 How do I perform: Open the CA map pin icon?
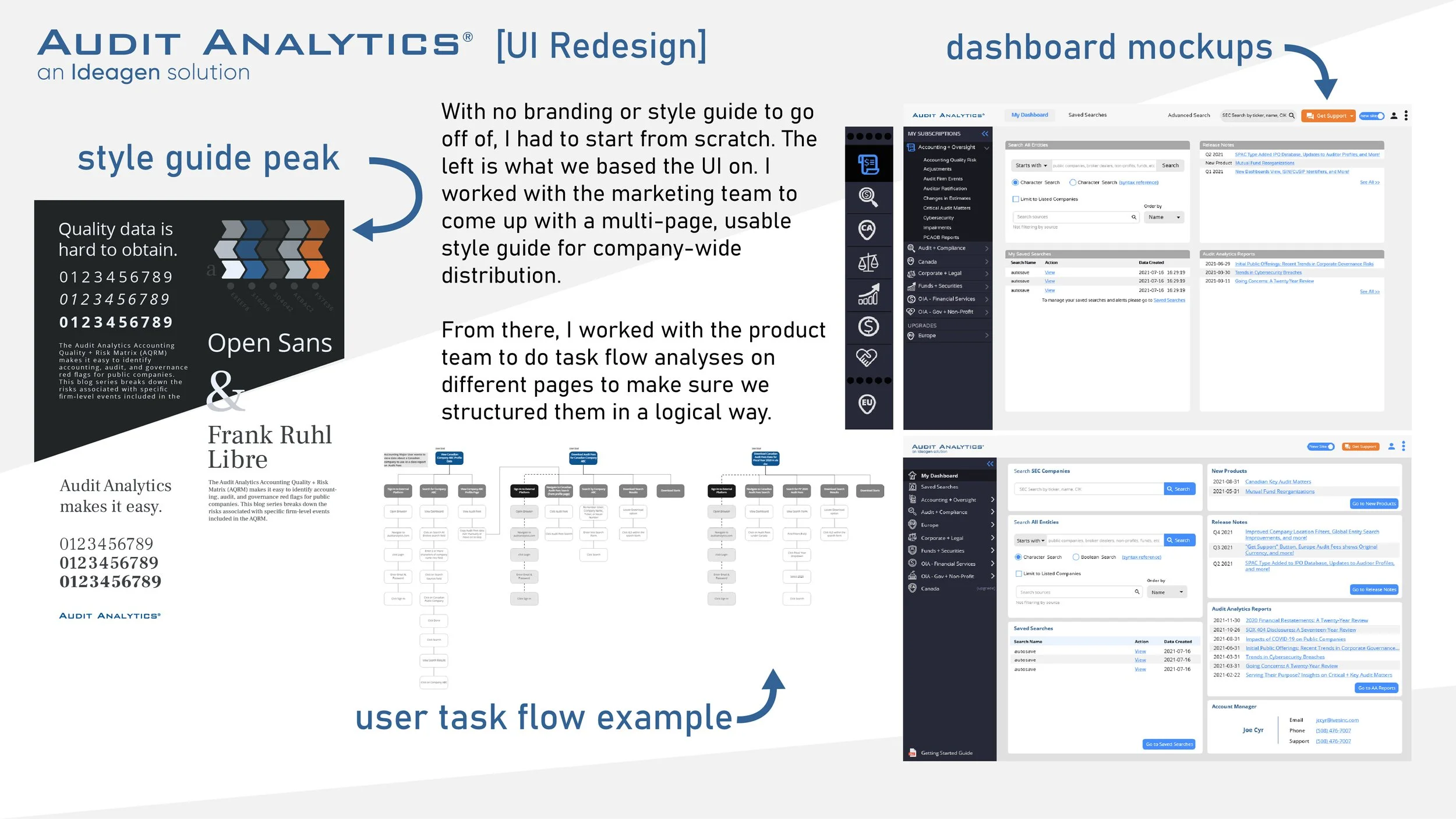point(867,230)
